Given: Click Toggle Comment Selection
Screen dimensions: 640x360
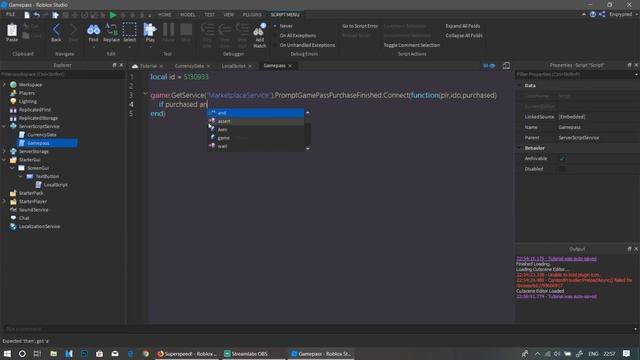Looking at the screenshot, I should pyautogui.click(x=411, y=45).
